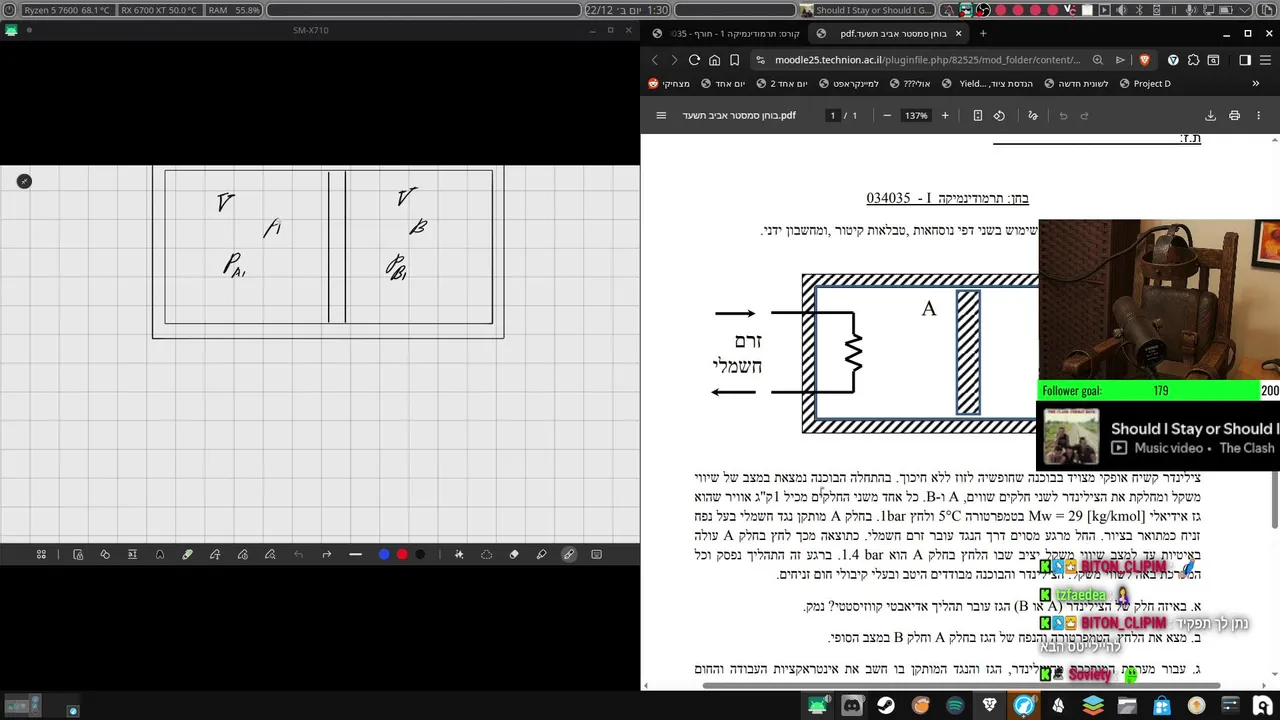1280x720 pixels.
Task: Open the יום אחד 2 bookmark
Action: (780, 84)
